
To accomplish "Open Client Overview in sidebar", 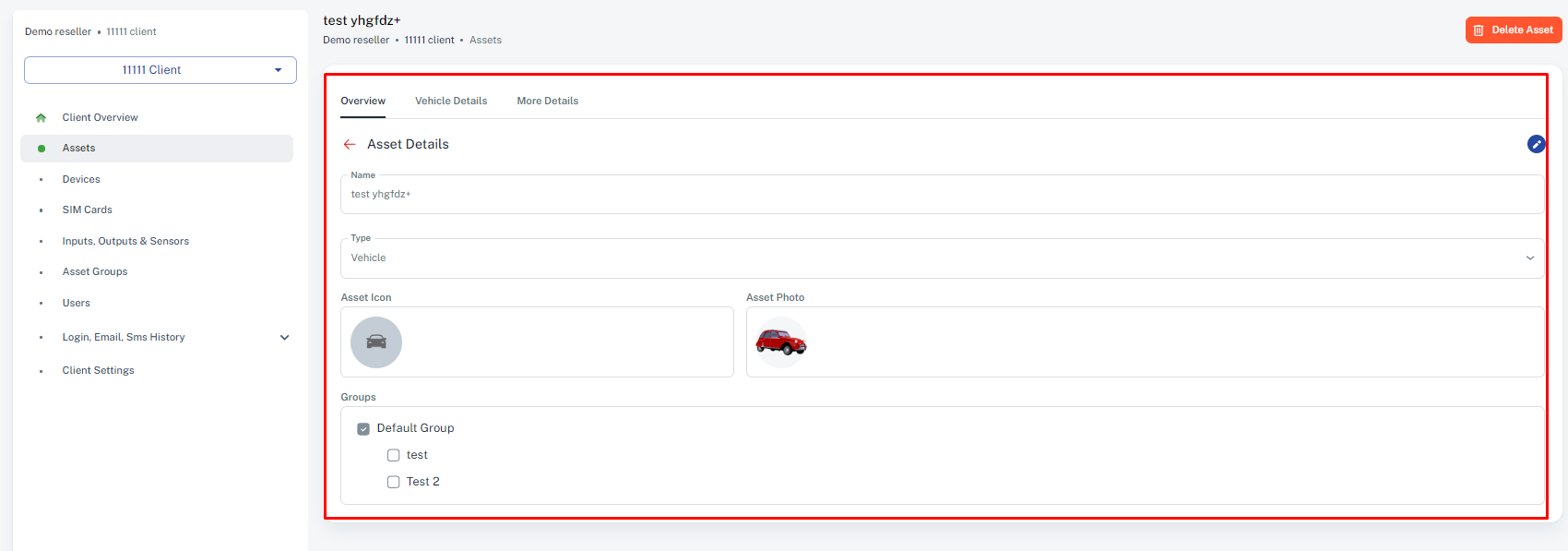I will click(x=101, y=117).
